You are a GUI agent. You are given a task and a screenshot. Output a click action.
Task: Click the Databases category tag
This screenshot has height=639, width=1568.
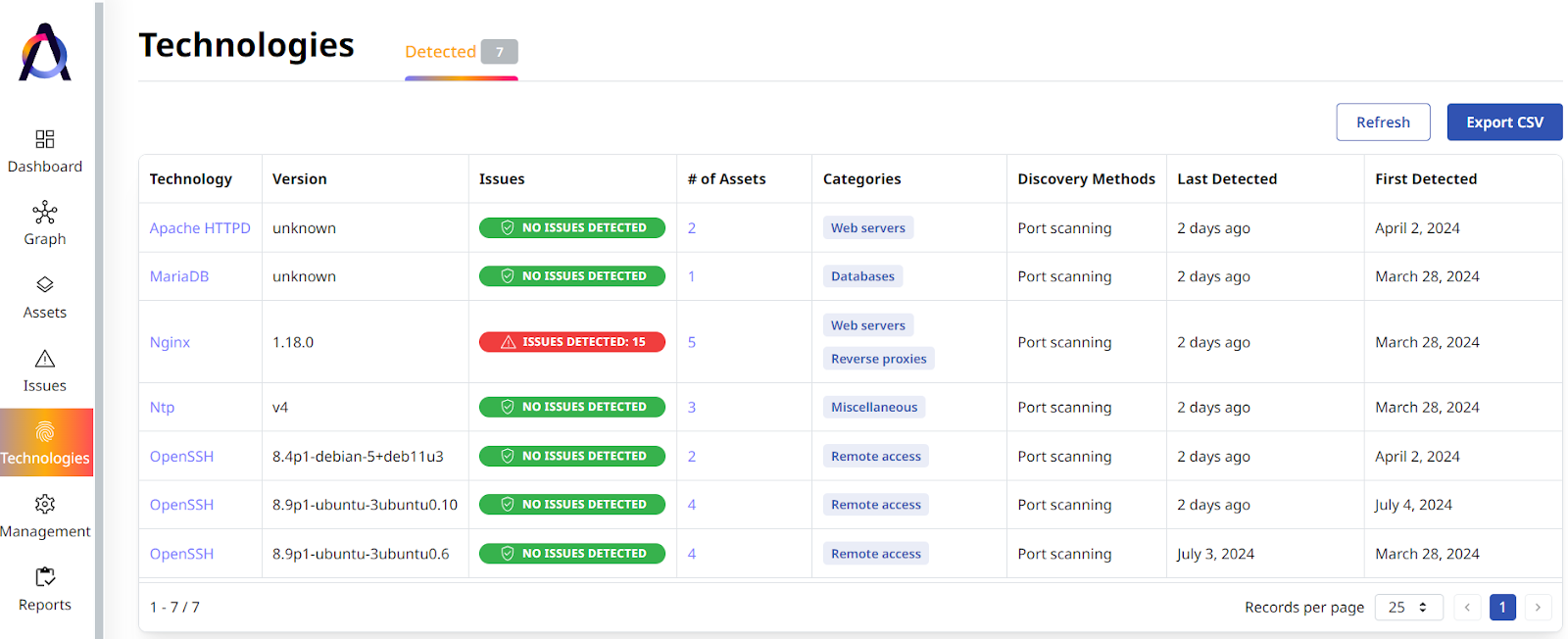(x=862, y=276)
